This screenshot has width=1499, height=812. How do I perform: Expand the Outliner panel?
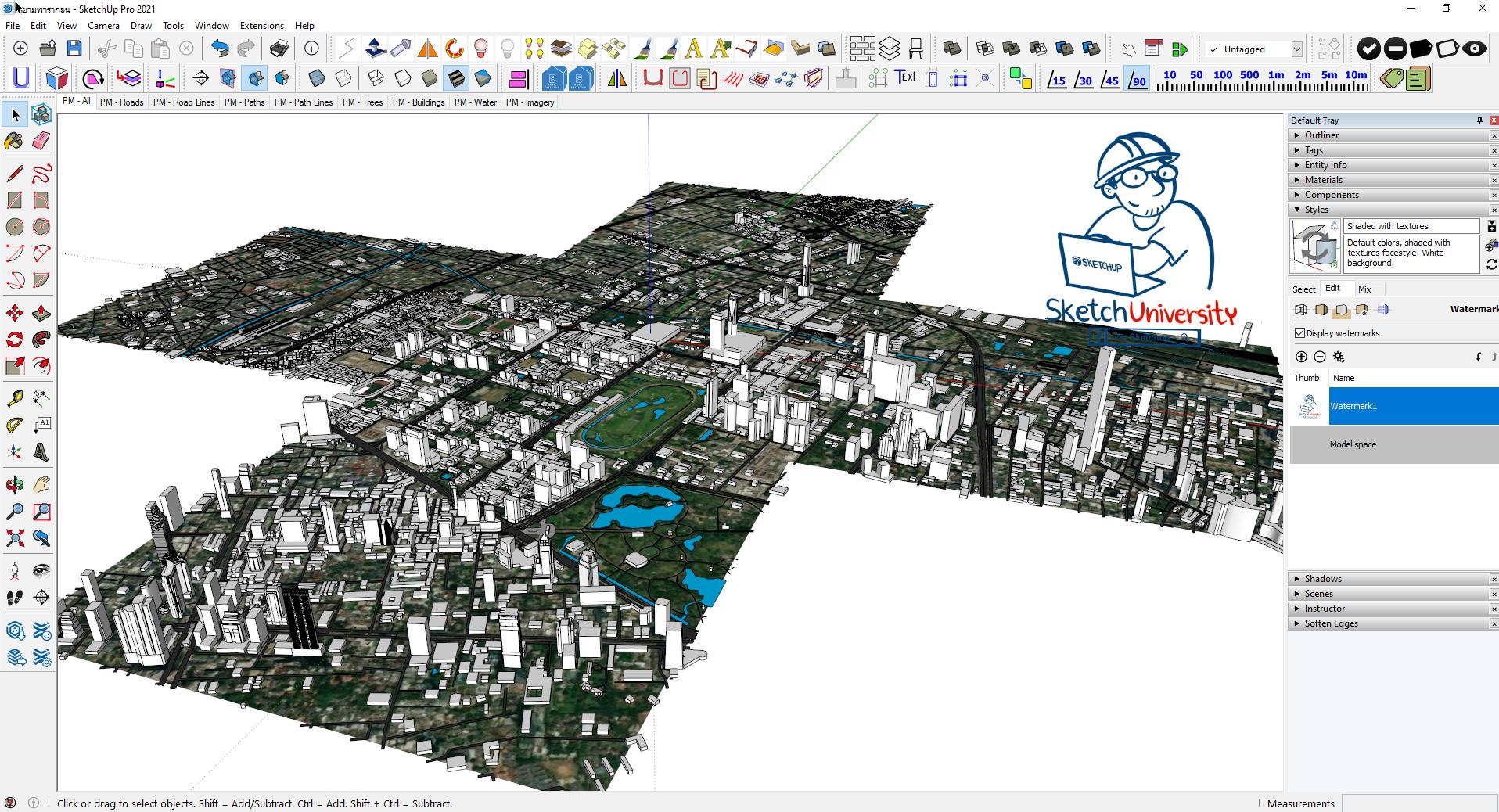click(1389, 135)
